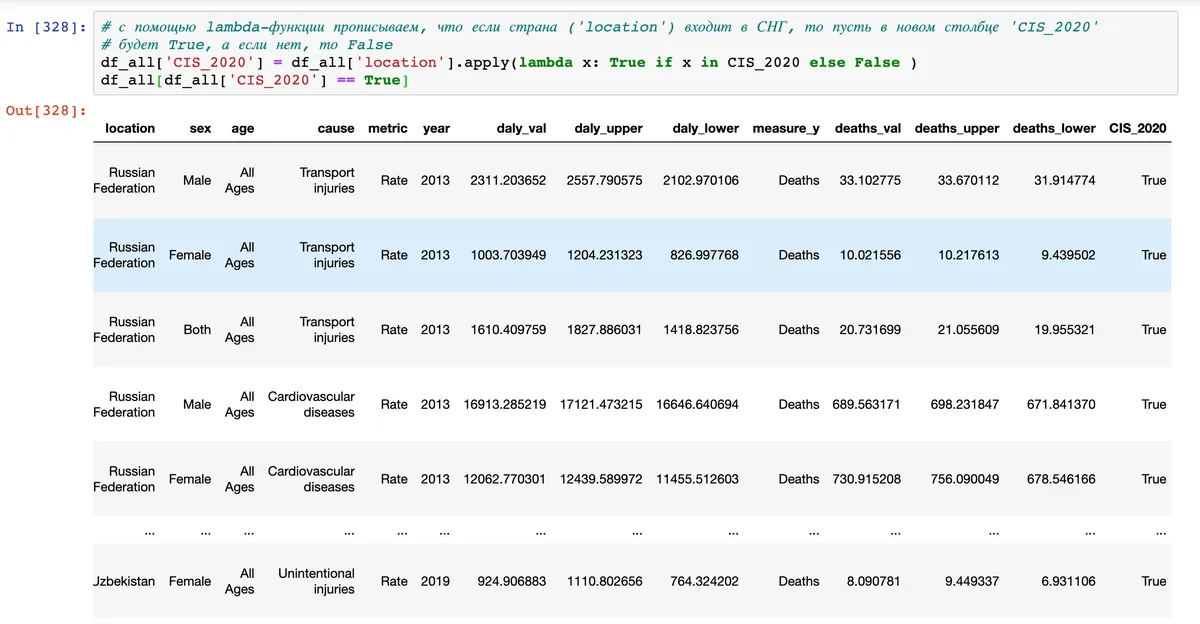Click the Out[328] output prompt
Image resolution: width=1200 pixels, height=624 pixels.
coord(46,110)
